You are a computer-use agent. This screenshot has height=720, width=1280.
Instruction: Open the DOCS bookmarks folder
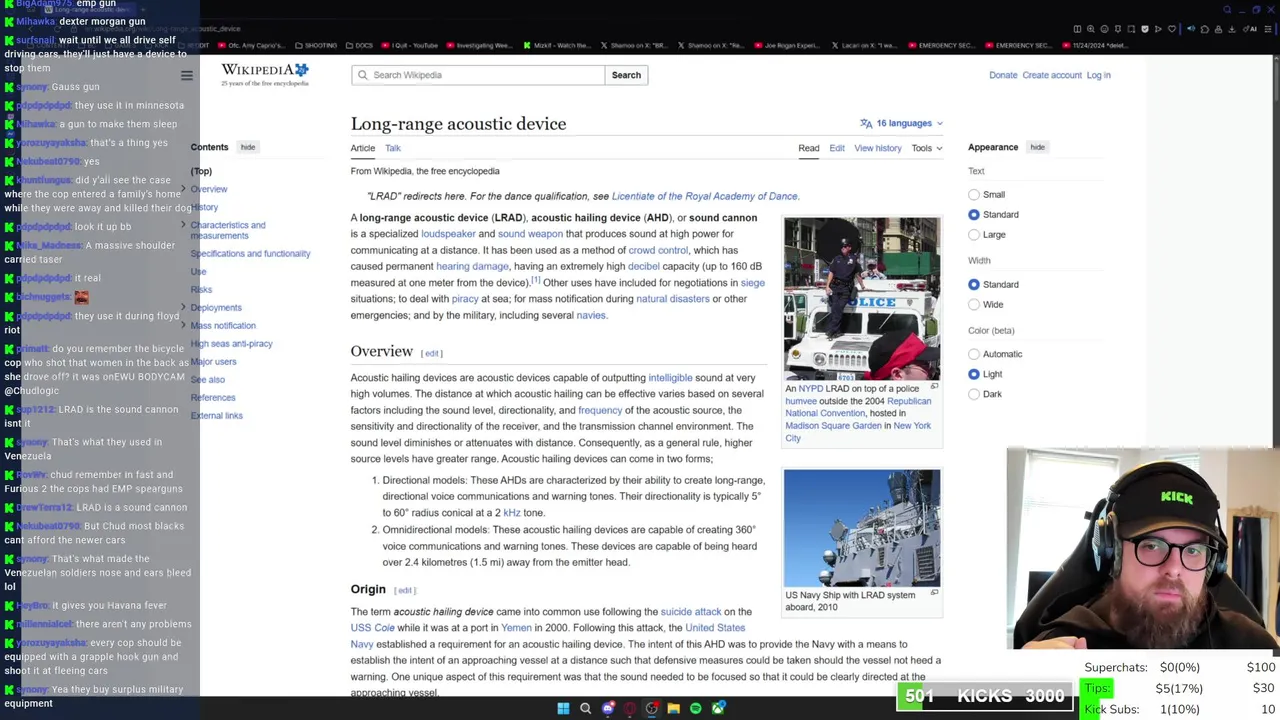tap(359, 45)
